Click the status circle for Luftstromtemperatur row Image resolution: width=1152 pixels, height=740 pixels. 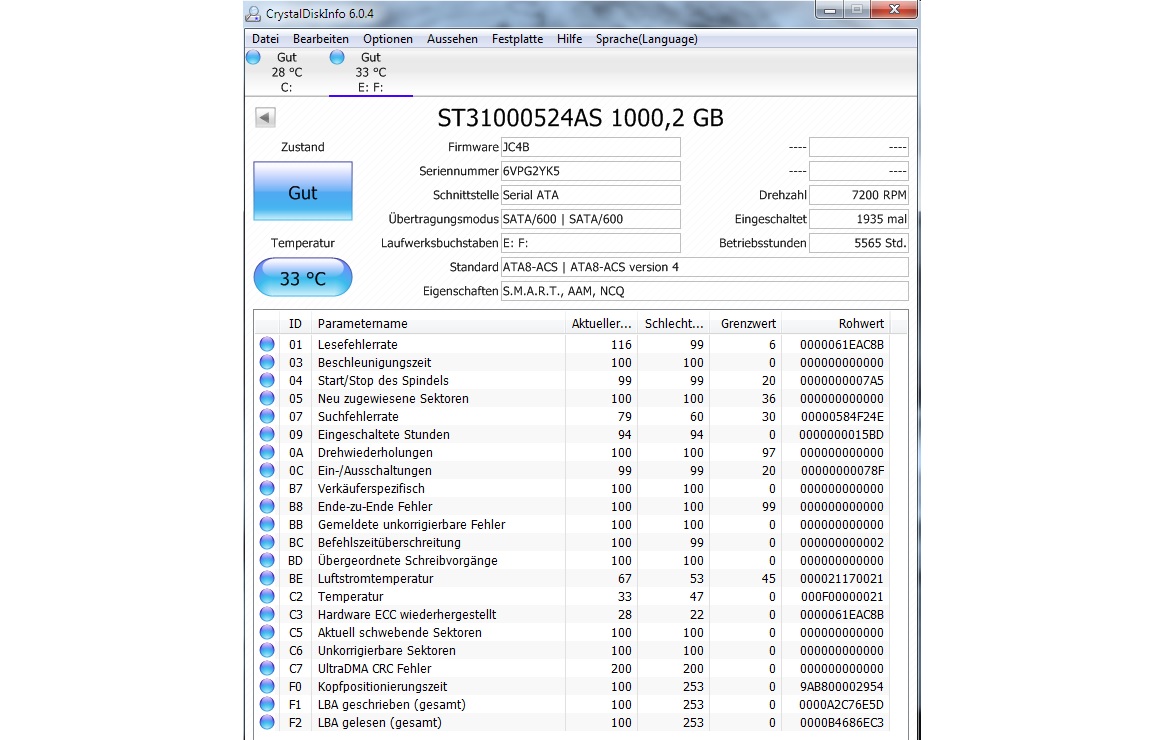click(x=267, y=578)
